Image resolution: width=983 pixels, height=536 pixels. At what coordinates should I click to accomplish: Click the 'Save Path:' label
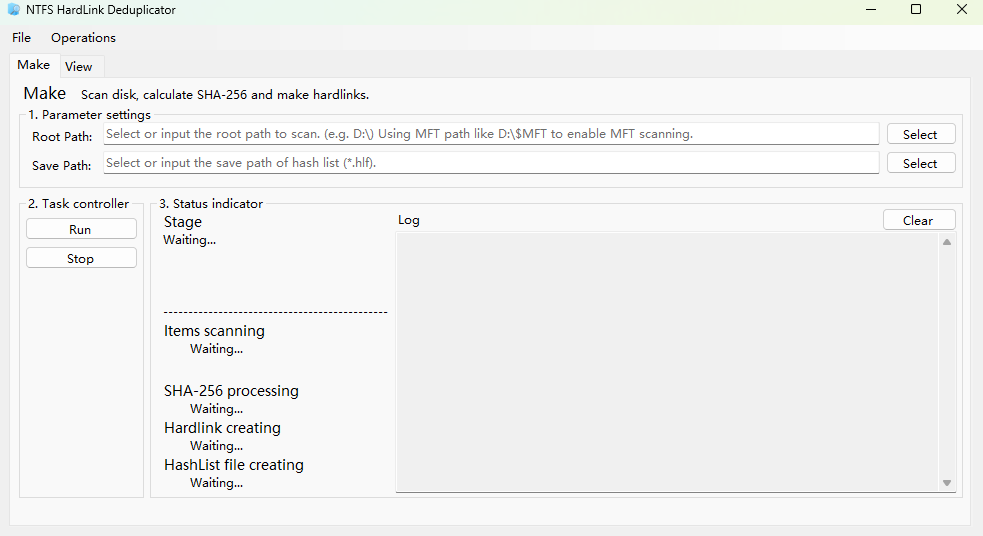pyautogui.click(x=61, y=166)
